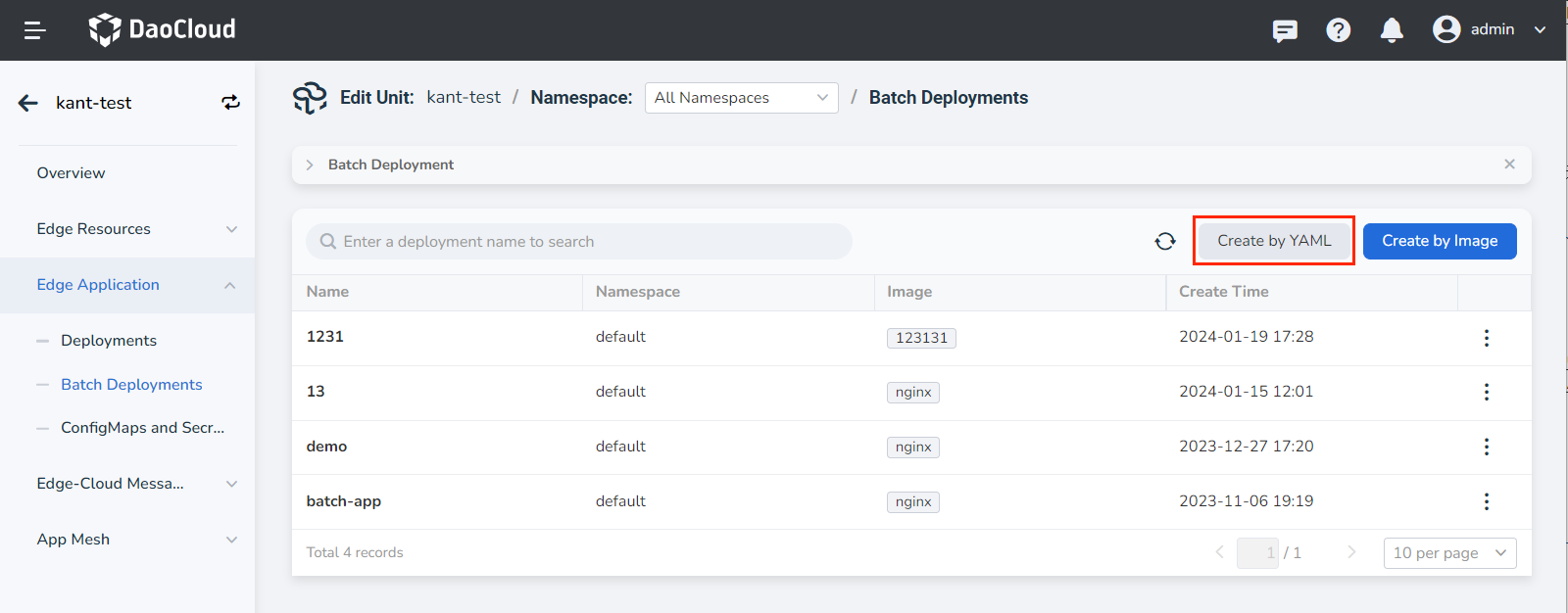Open the All Namespaces dropdown

coord(741,98)
